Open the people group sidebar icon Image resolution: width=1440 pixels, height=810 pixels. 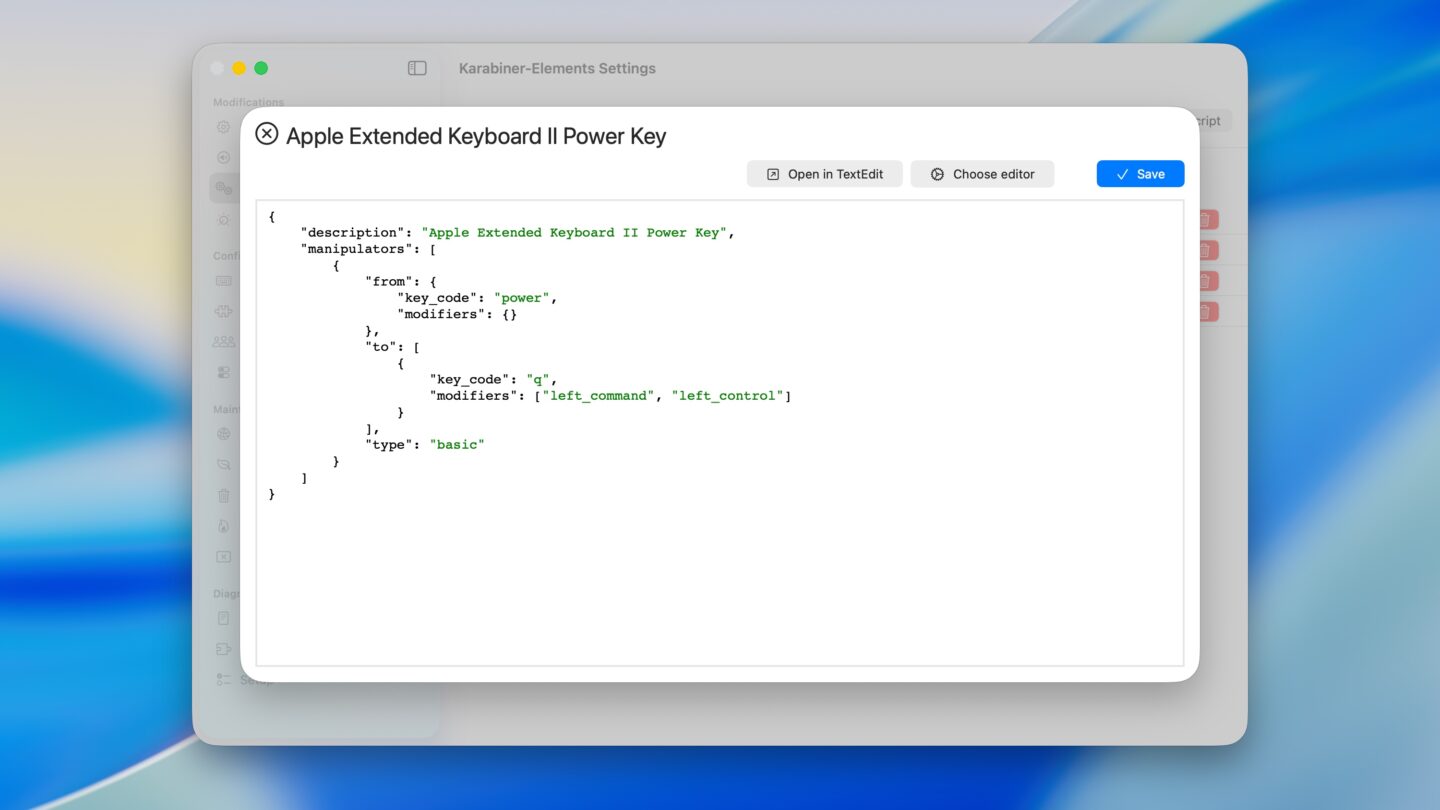click(x=224, y=341)
